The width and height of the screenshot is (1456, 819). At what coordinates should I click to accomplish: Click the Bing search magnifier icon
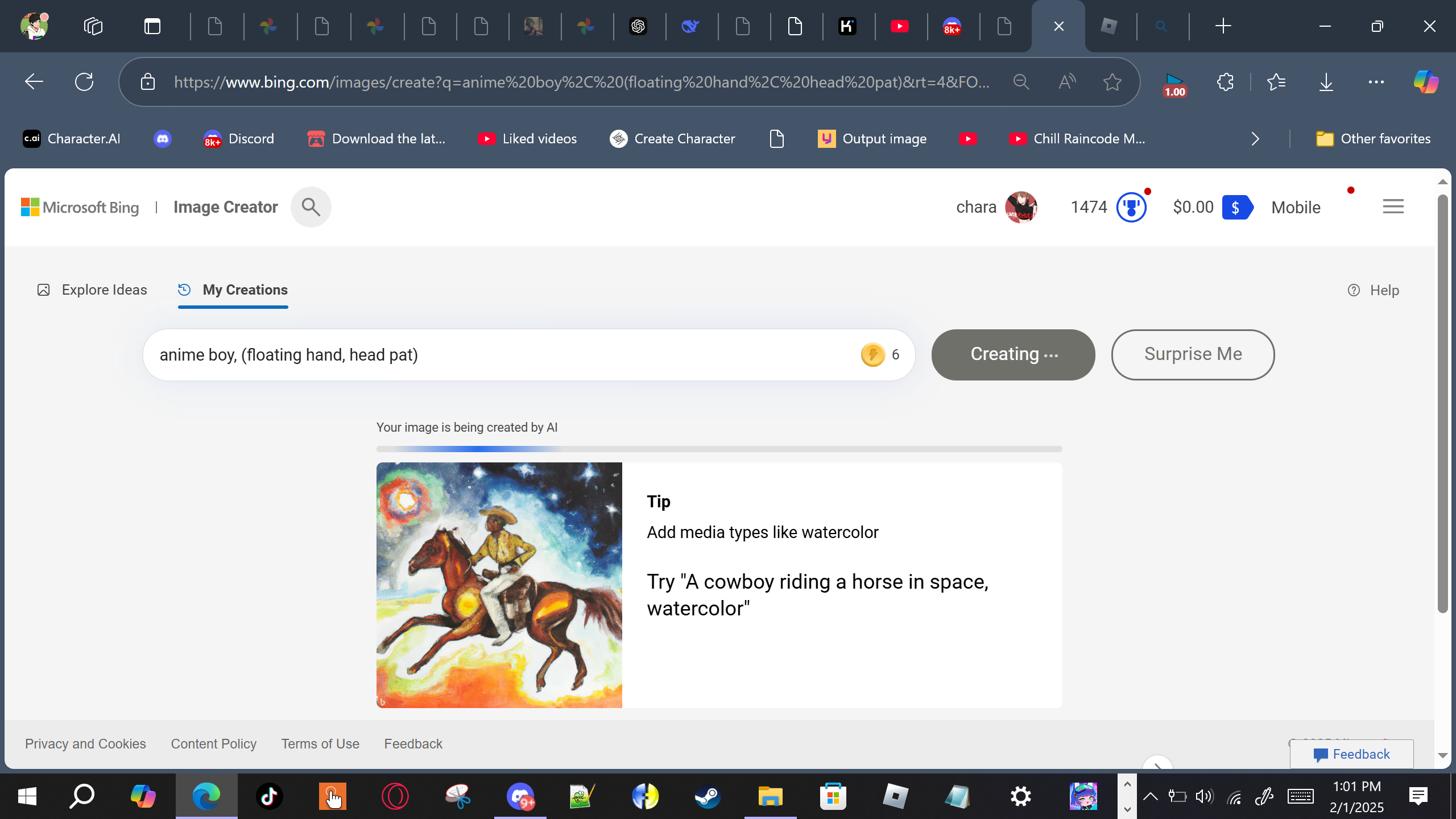point(311,207)
